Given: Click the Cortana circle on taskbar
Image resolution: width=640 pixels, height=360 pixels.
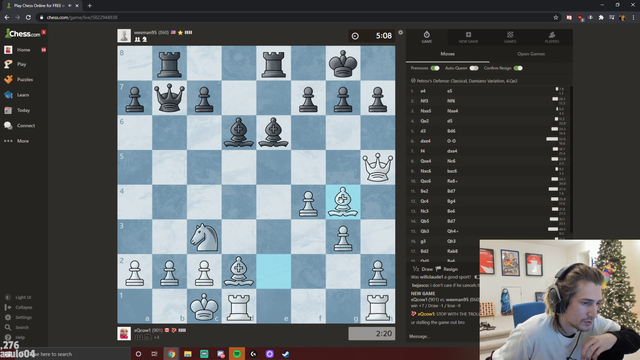Looking at the screenshot, I should tap(138, 354).
